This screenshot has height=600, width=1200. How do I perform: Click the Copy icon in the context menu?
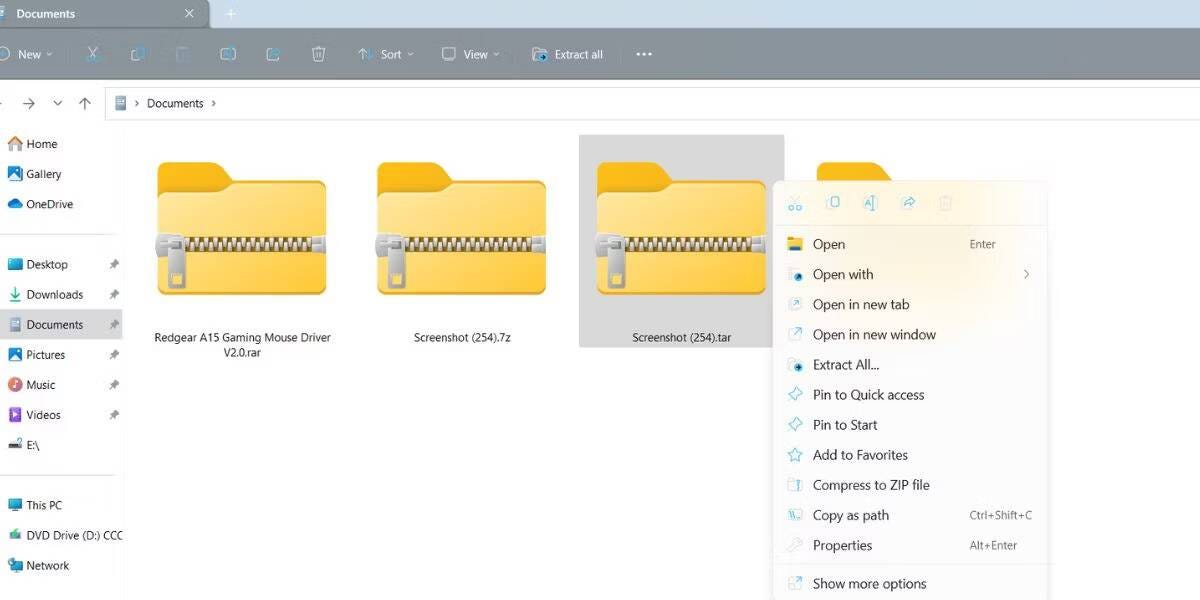click(834, 203)
